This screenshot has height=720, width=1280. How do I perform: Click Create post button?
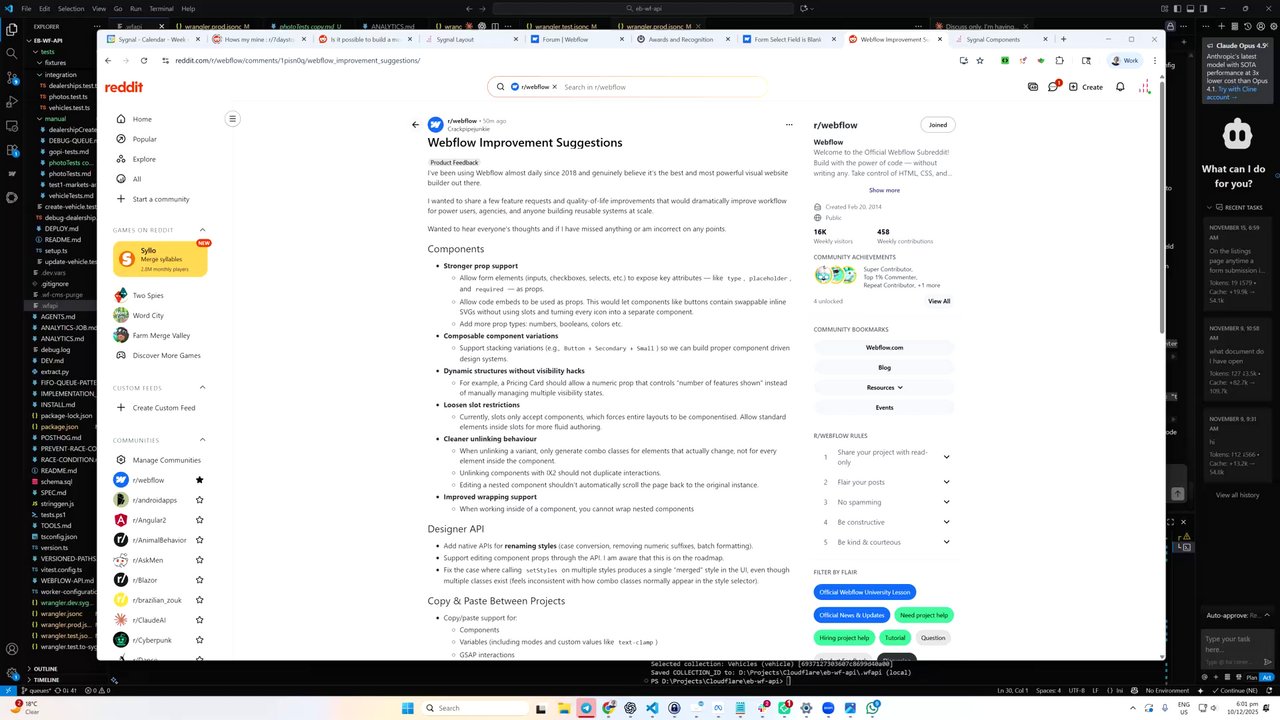[x=1086, y=87]
